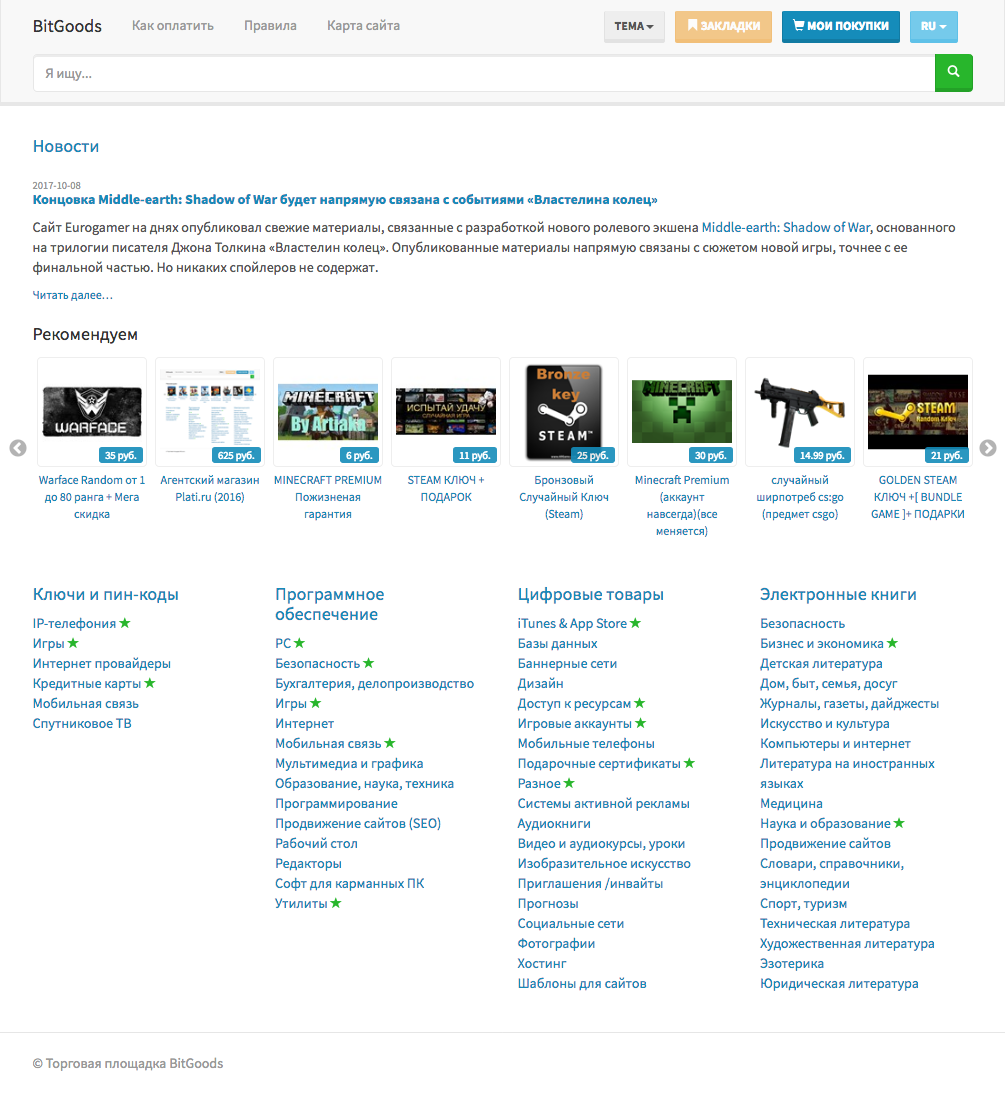Open the Карта сайта menu link
Image resolution: width=1005 pixels, height=1093 pixels.
pos(363,26)
